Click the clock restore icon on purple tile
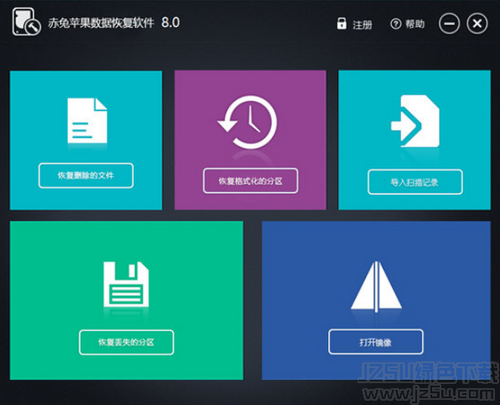 (x=248, y=122)
